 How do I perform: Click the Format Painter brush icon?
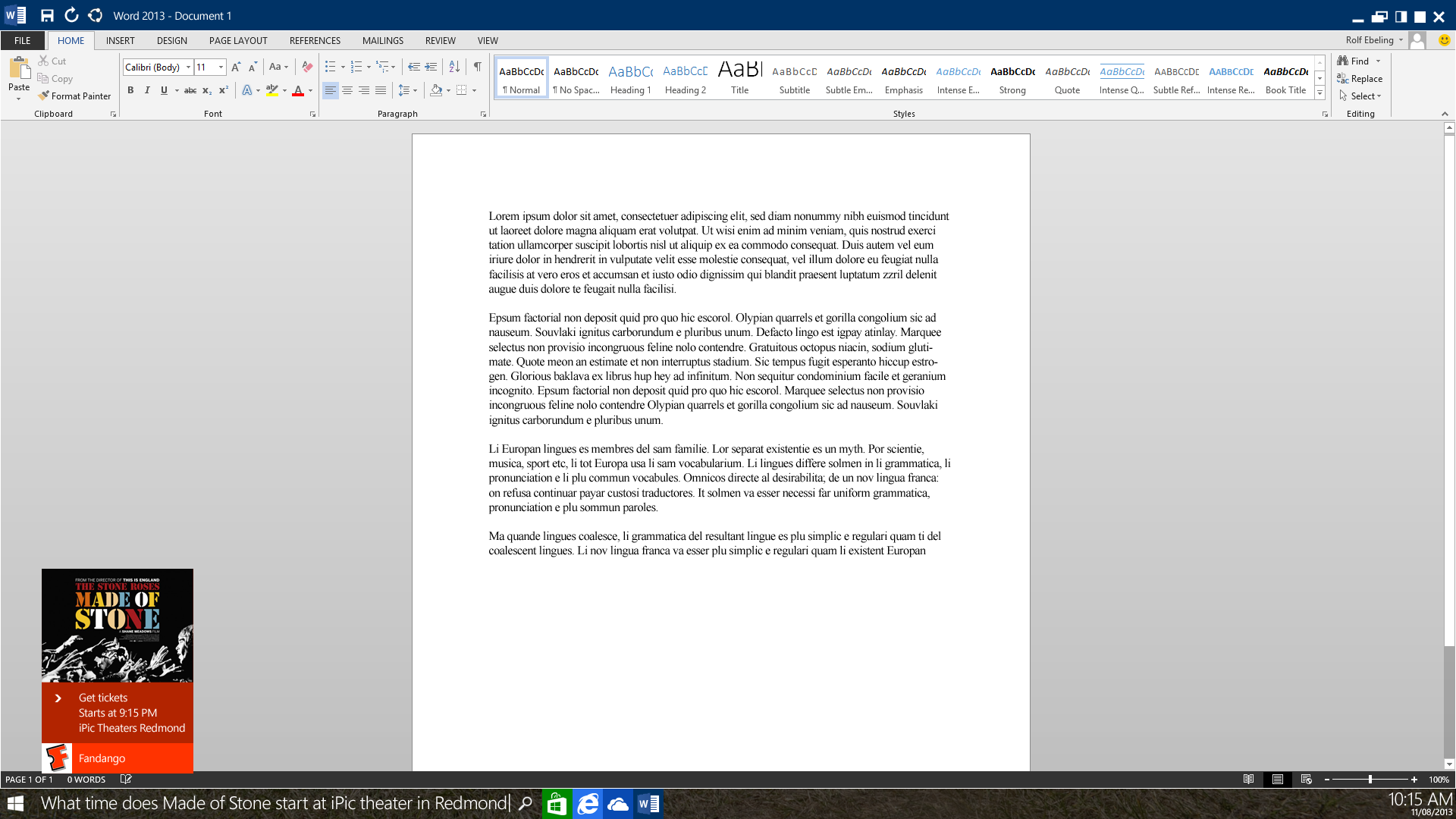44,96
